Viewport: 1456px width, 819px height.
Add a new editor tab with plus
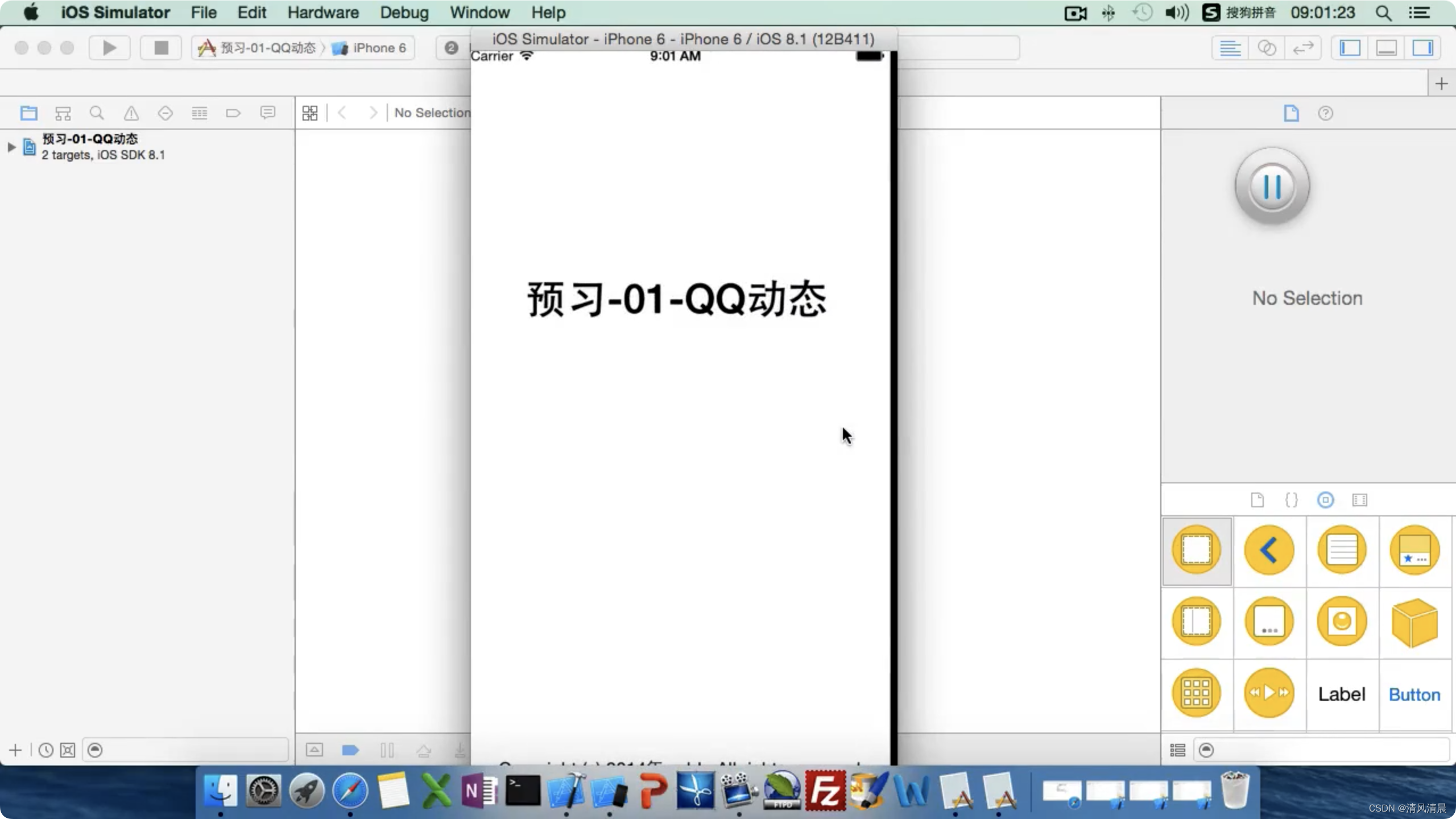pyautogui.click(x=1441, y=84)
